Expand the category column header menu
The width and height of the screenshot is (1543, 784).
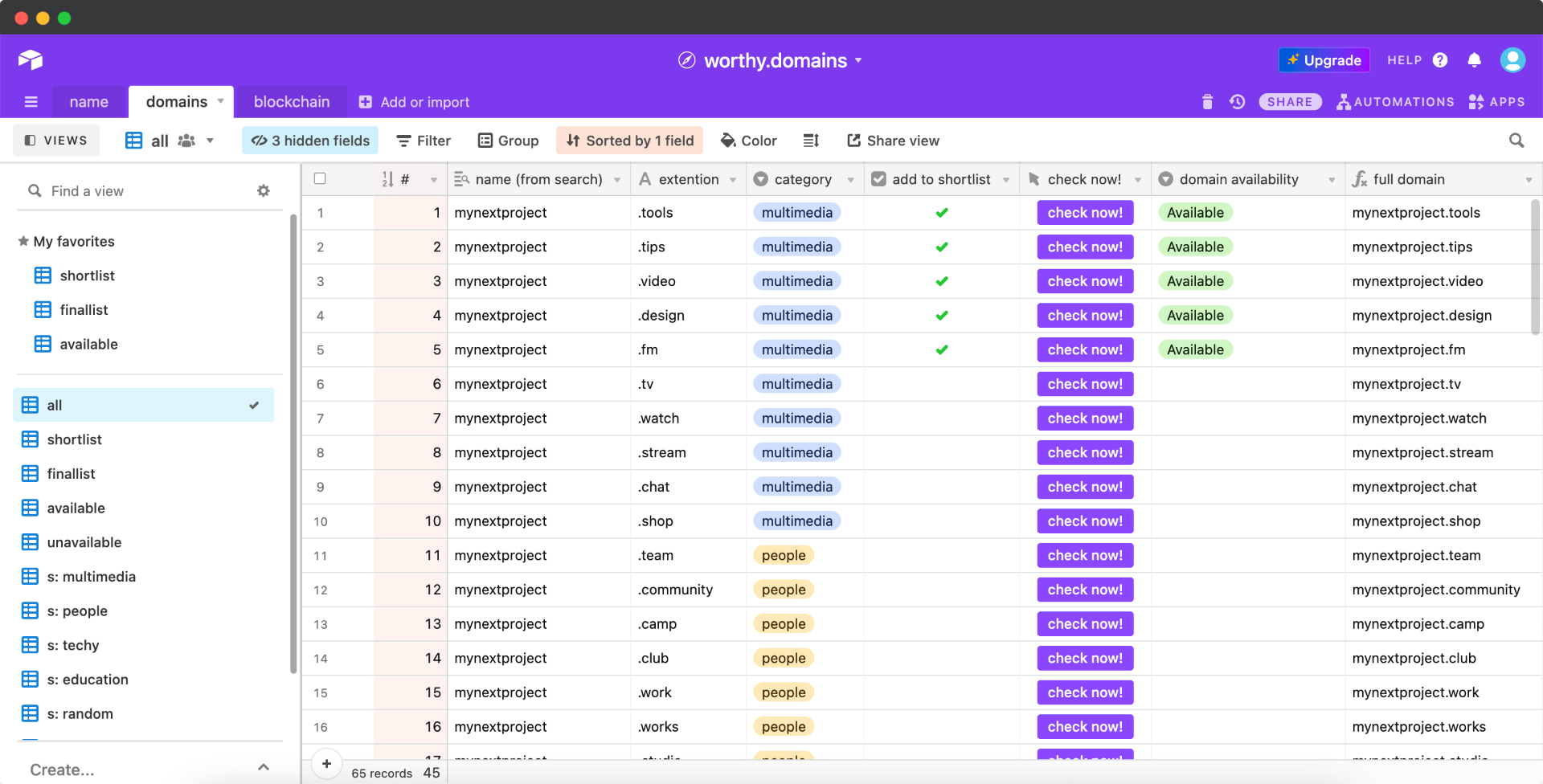click(x=851, y=180)
